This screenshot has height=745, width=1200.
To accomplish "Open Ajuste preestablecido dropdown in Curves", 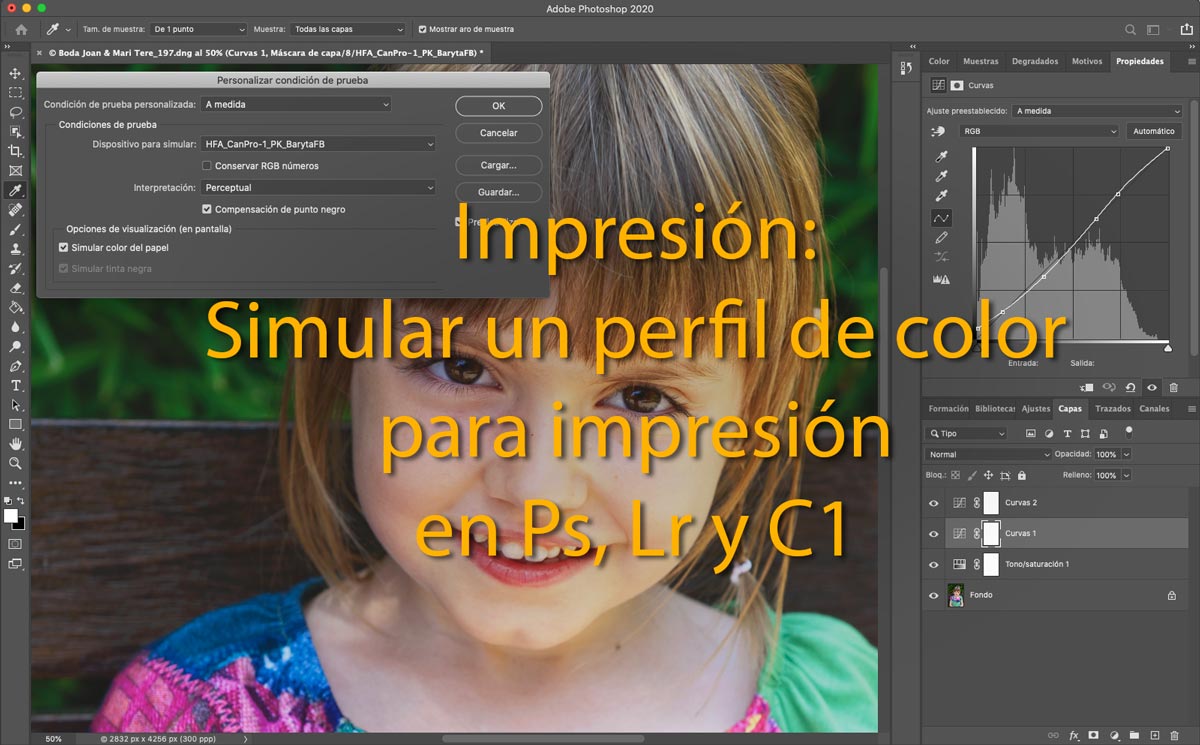I will click(x=1097, y=111).
